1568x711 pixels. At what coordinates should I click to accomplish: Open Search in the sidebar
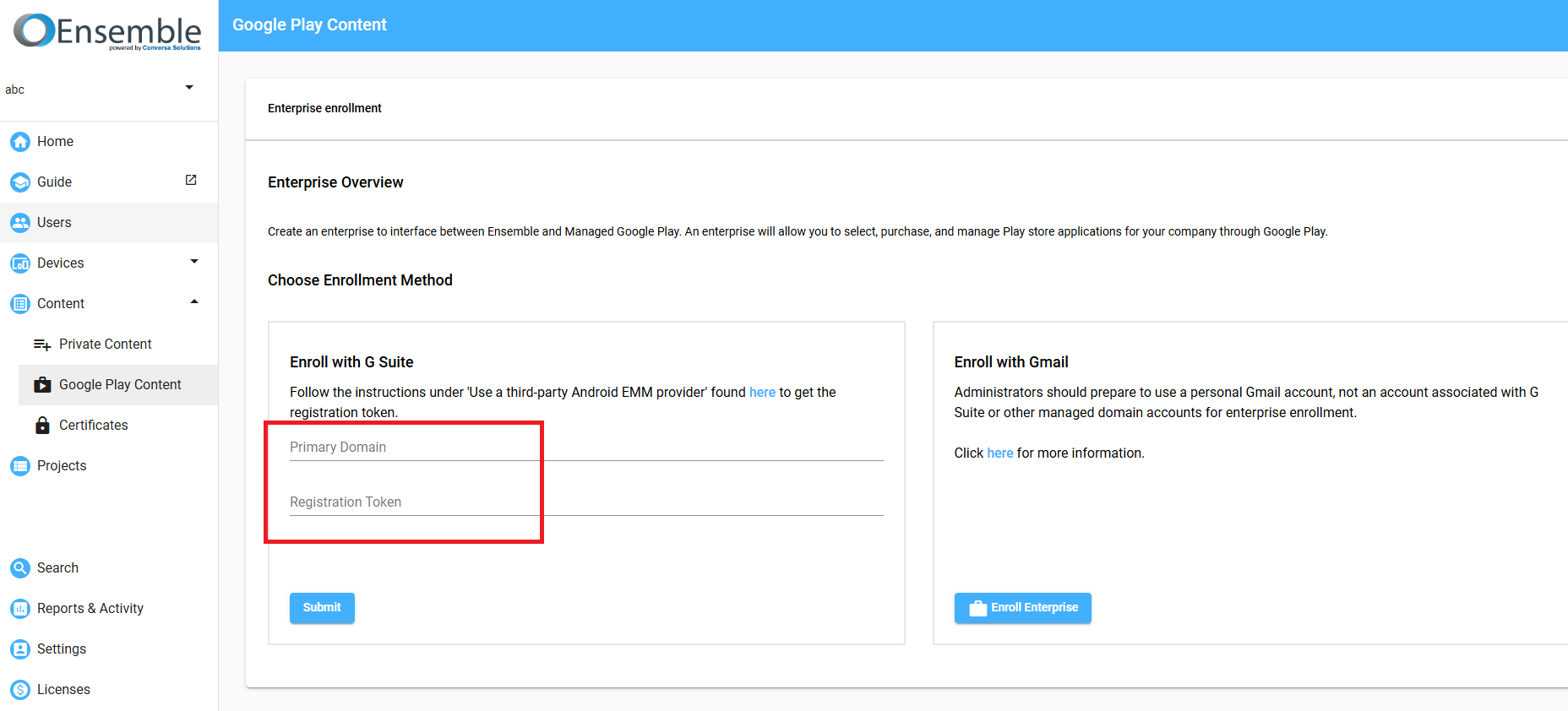click(109, 568)
